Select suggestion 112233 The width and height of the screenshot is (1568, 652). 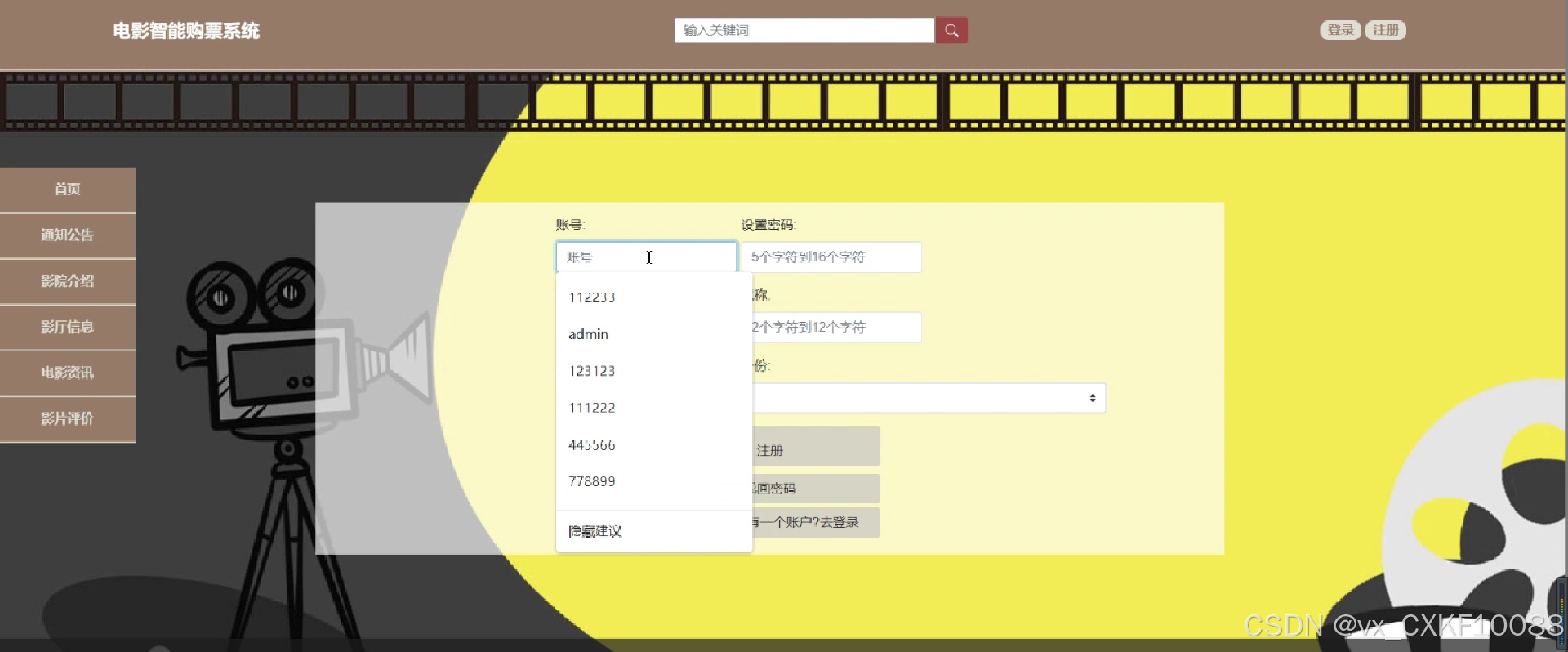(653, 297)
